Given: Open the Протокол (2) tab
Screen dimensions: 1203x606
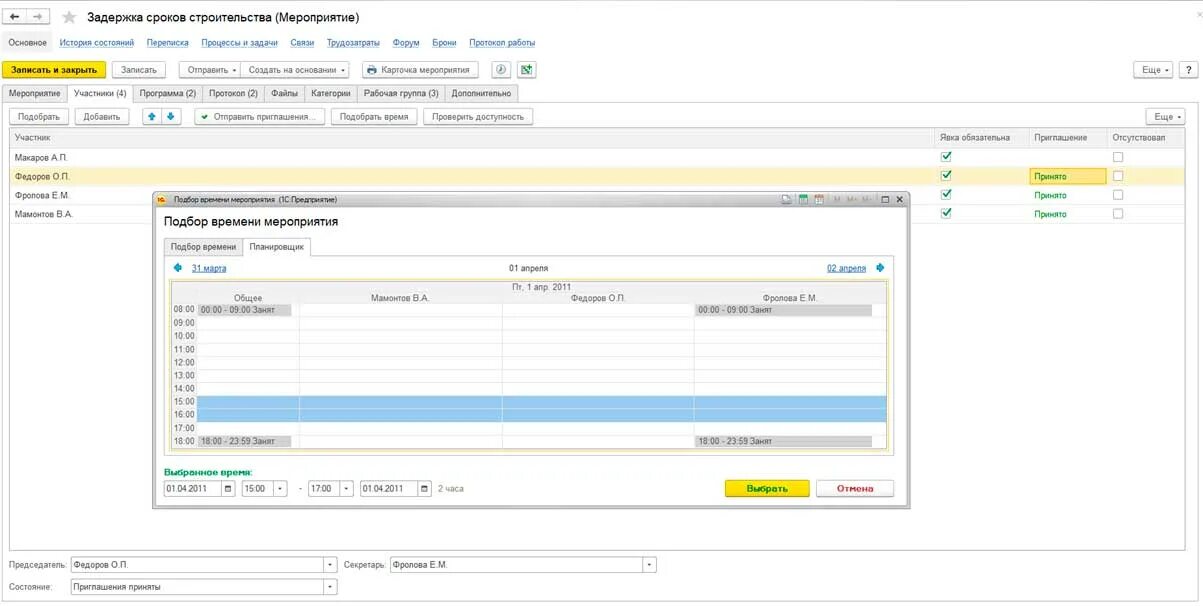Looking at the screenshot, I should 233,93.
